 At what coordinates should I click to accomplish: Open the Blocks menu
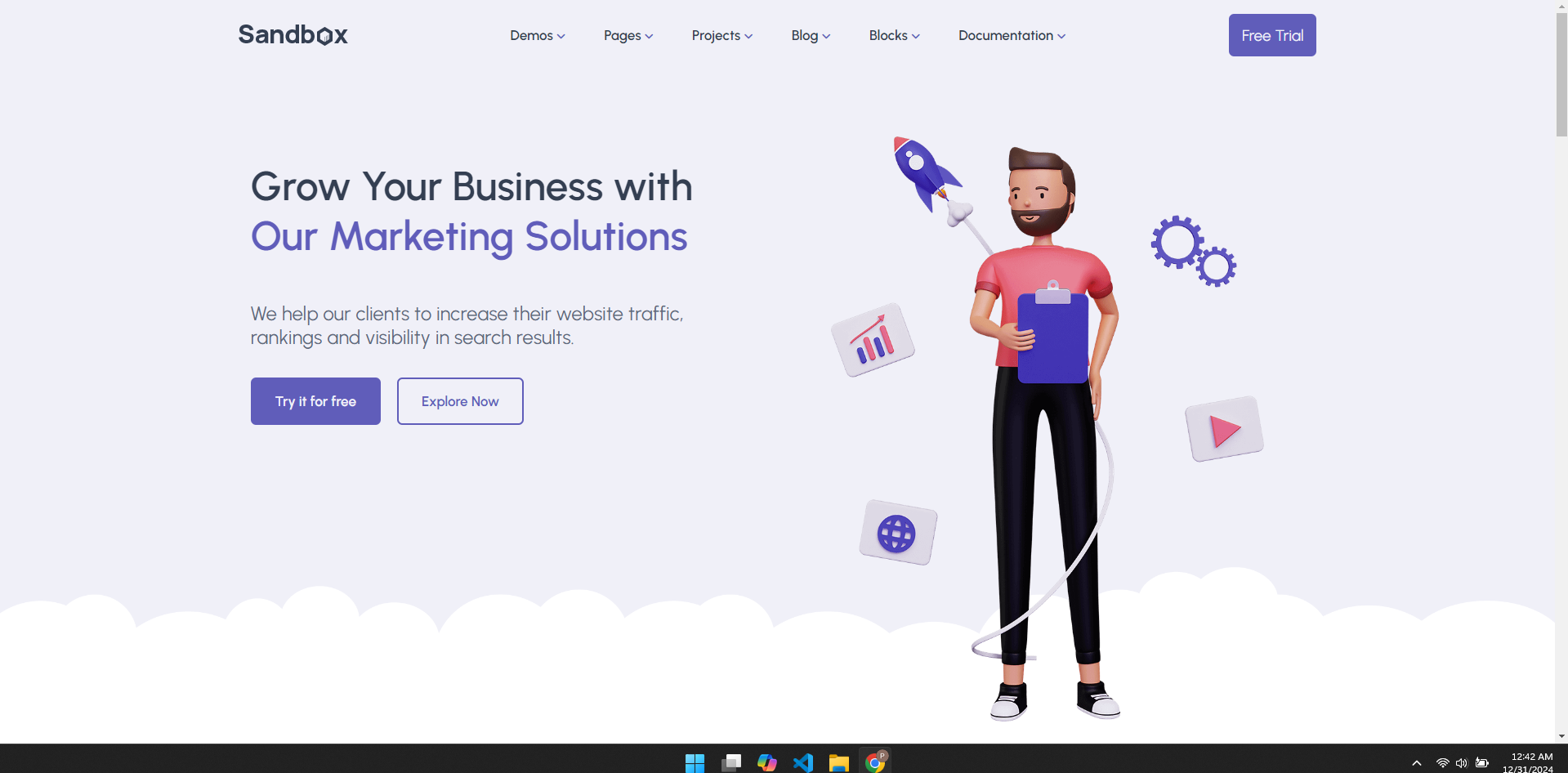coord(895,35)
